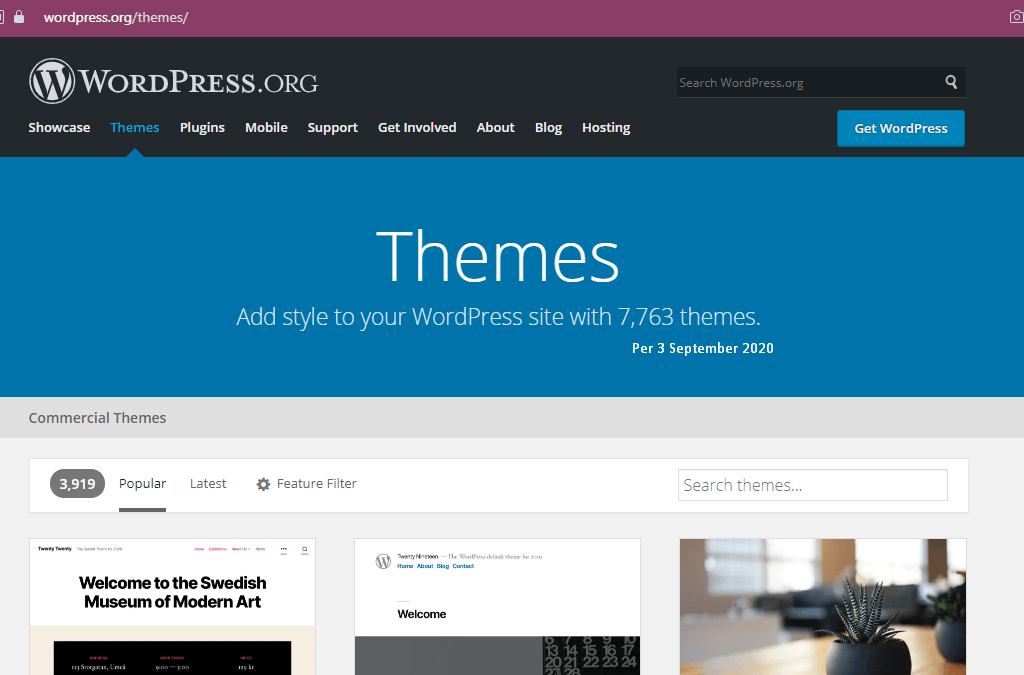Open the Twenty Nineteen theme thumbnail
This screenshot has width=1024, height=675.
(x=497, y=607)
